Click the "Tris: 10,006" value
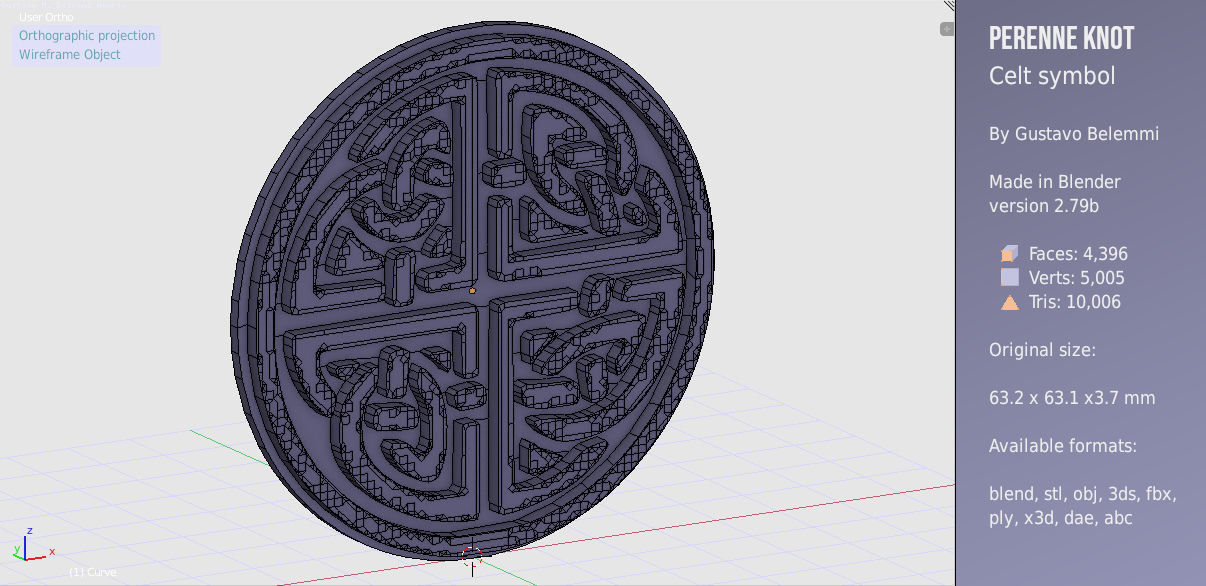Screen dimensions: 1206x586 (1075, 302)
